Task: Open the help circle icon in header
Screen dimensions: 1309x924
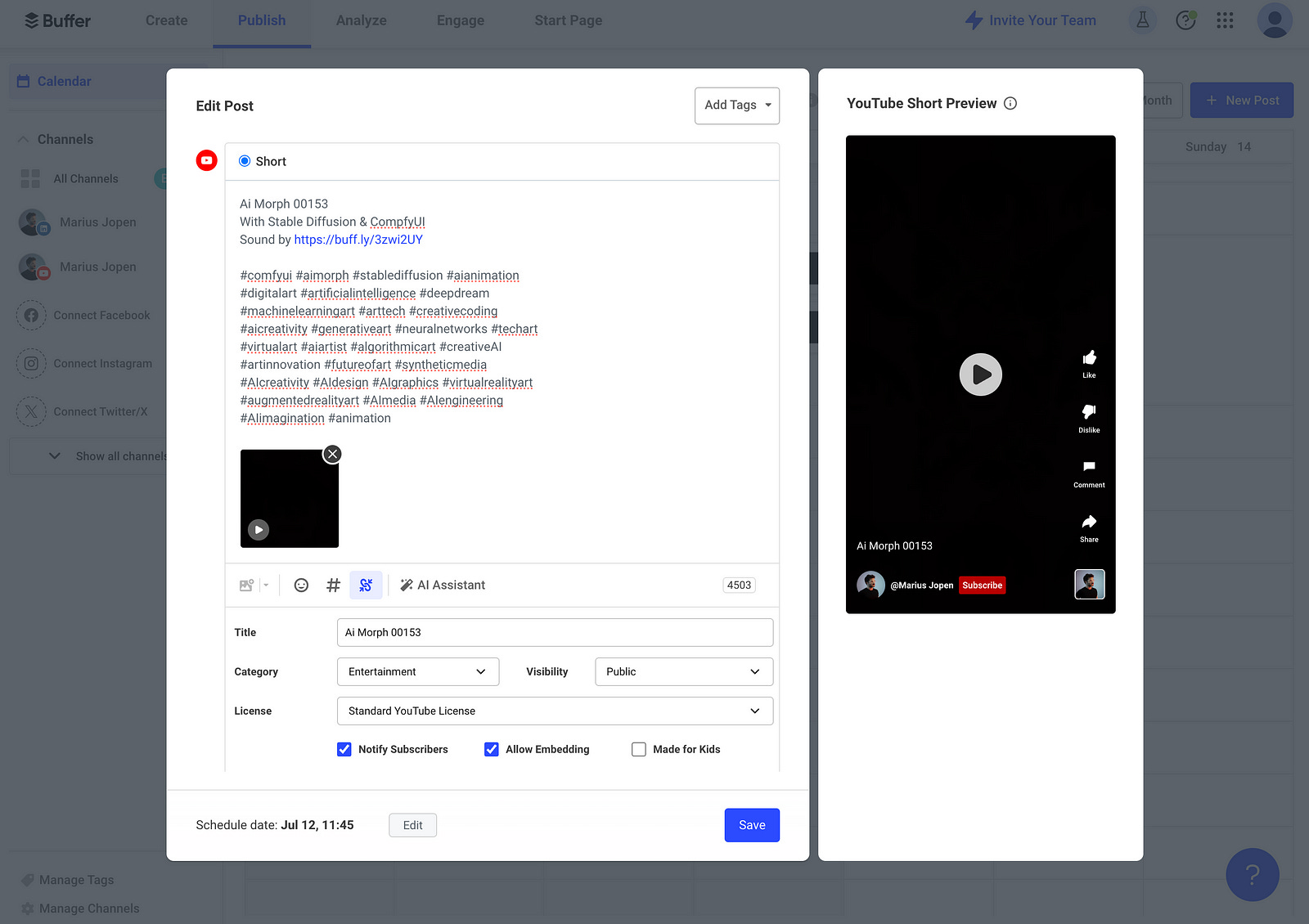Action: pyautogui.click(x=1185, y=20)
